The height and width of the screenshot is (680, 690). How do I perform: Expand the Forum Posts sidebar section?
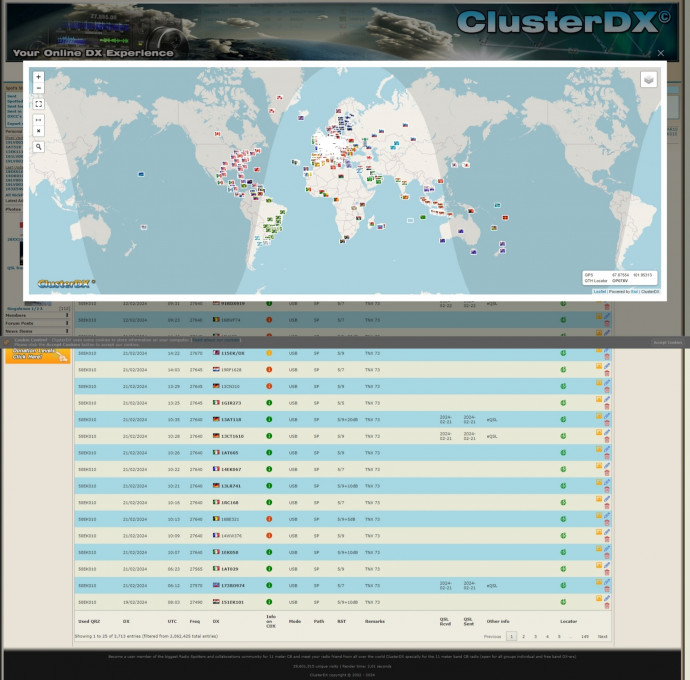(37, 323)
